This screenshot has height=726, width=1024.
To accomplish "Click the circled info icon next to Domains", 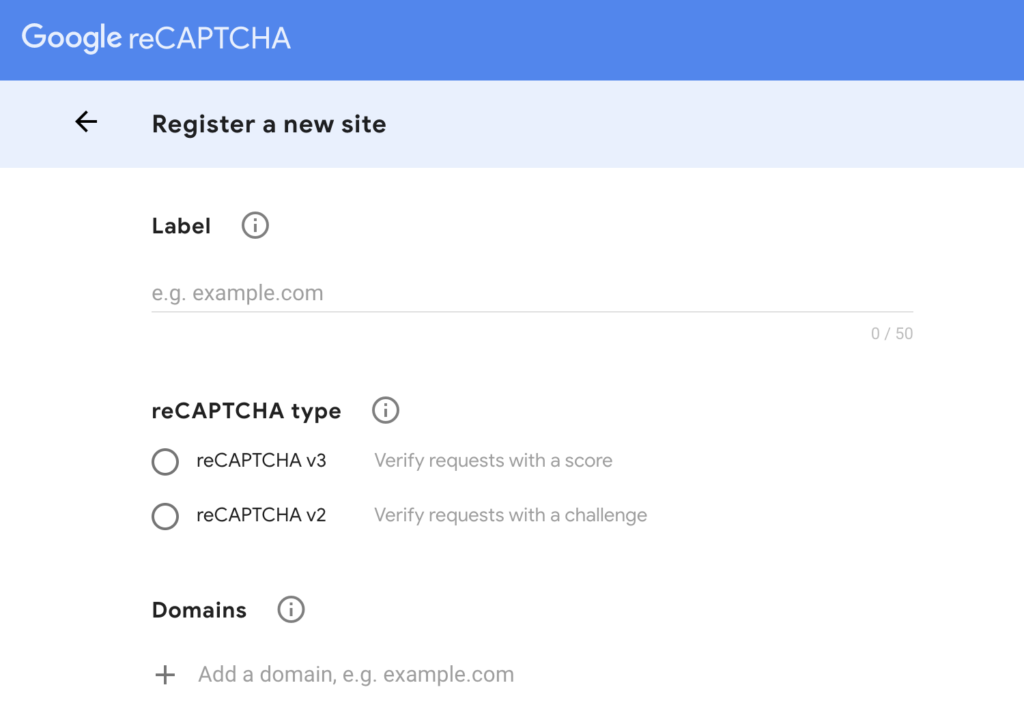I will click(x=290, y=609).
